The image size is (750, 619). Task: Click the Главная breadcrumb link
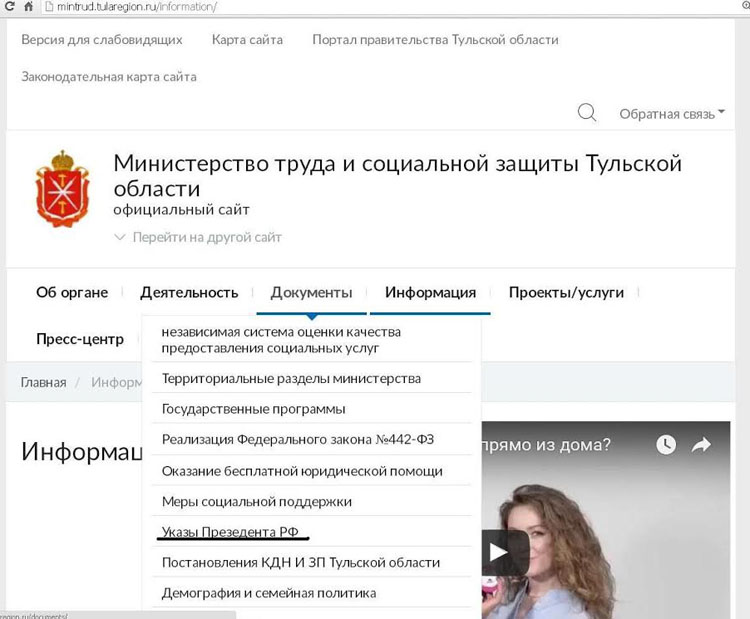[x=43, y=382]
